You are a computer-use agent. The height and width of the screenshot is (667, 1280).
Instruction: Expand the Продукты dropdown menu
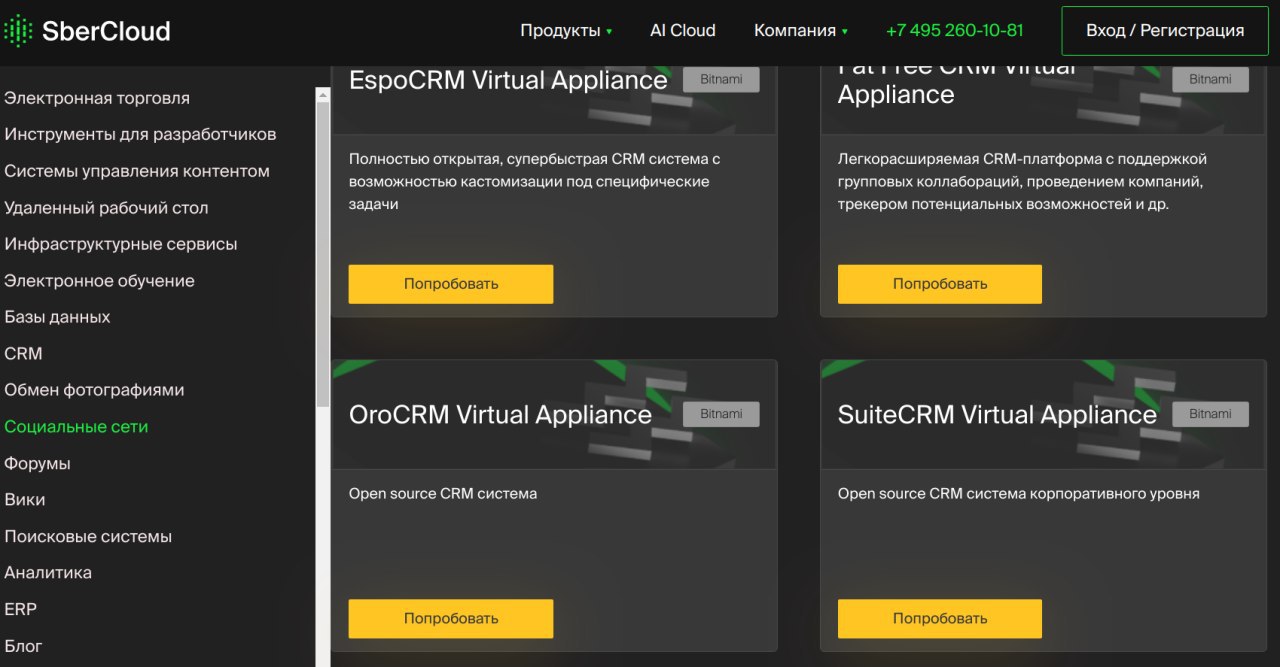(566, 30)
